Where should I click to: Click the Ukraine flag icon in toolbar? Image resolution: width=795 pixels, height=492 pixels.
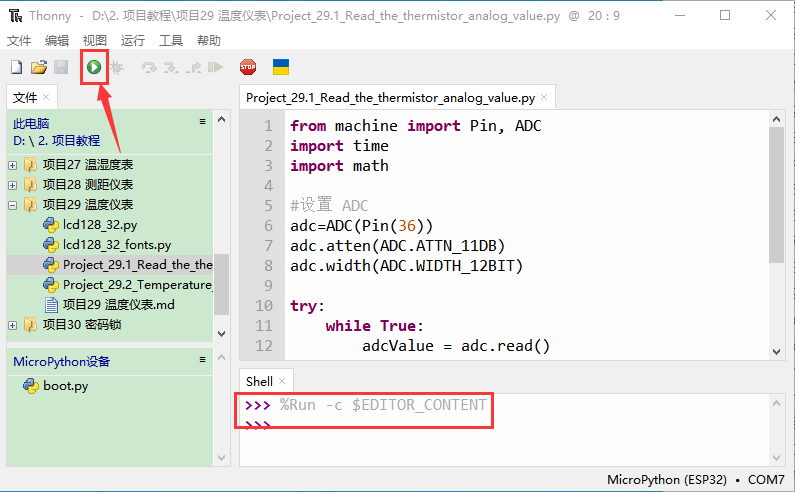281,67
